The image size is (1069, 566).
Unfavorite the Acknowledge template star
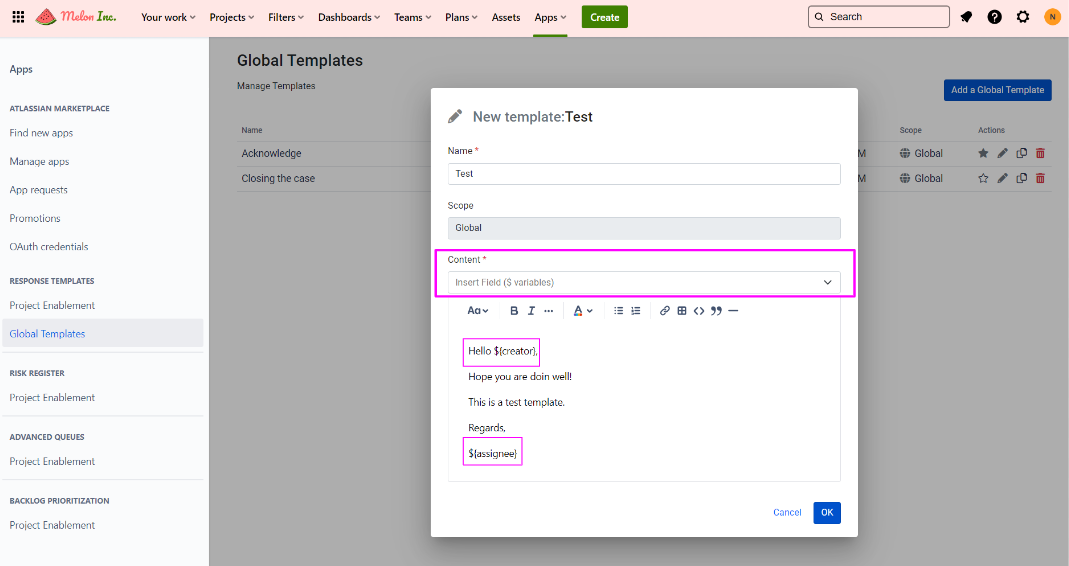coord(983,153)
